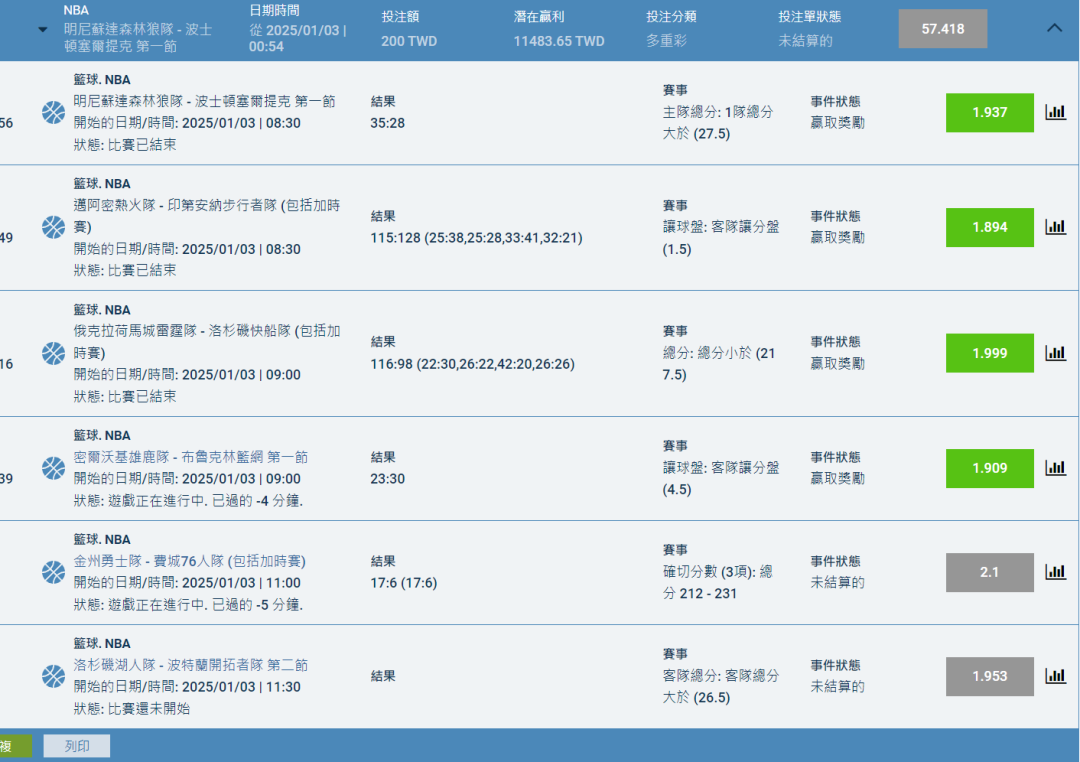Select result 116:98 (22:30,26:22,42:20,26:26)
Viewport: 1080px width, 762px height.
(472, 364)
